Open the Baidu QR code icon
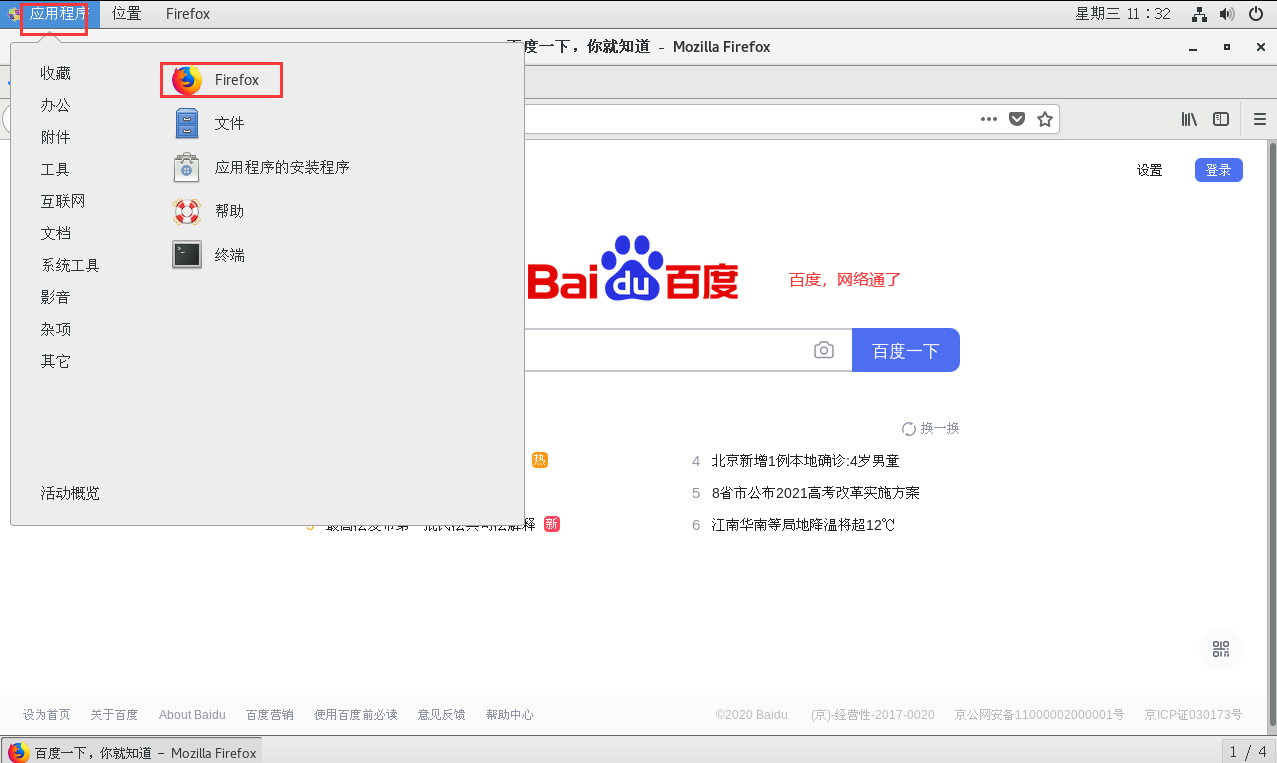Image resolution: width=1277 pixels, height=763 pixels. pos(1221,649)
